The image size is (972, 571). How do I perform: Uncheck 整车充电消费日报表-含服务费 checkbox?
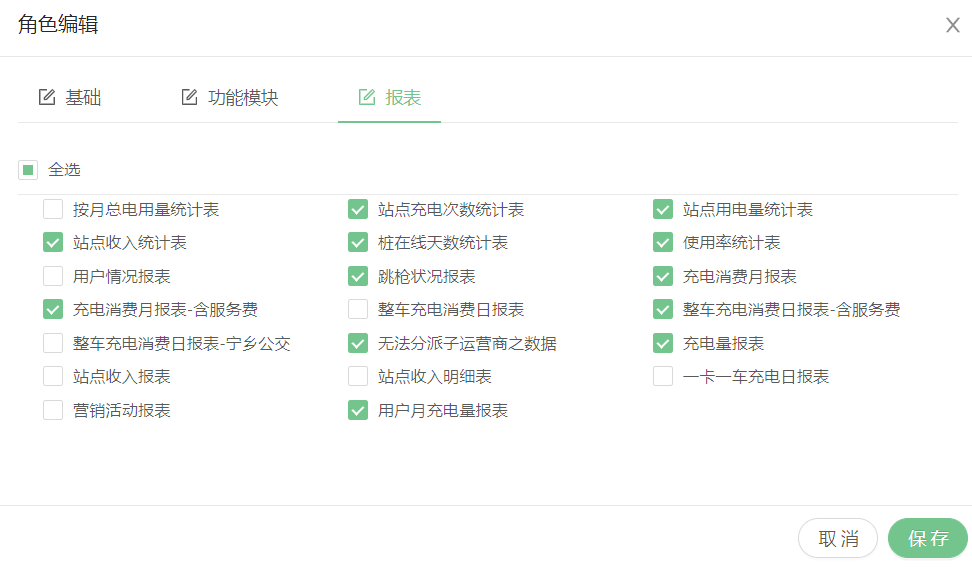point(663,309)
